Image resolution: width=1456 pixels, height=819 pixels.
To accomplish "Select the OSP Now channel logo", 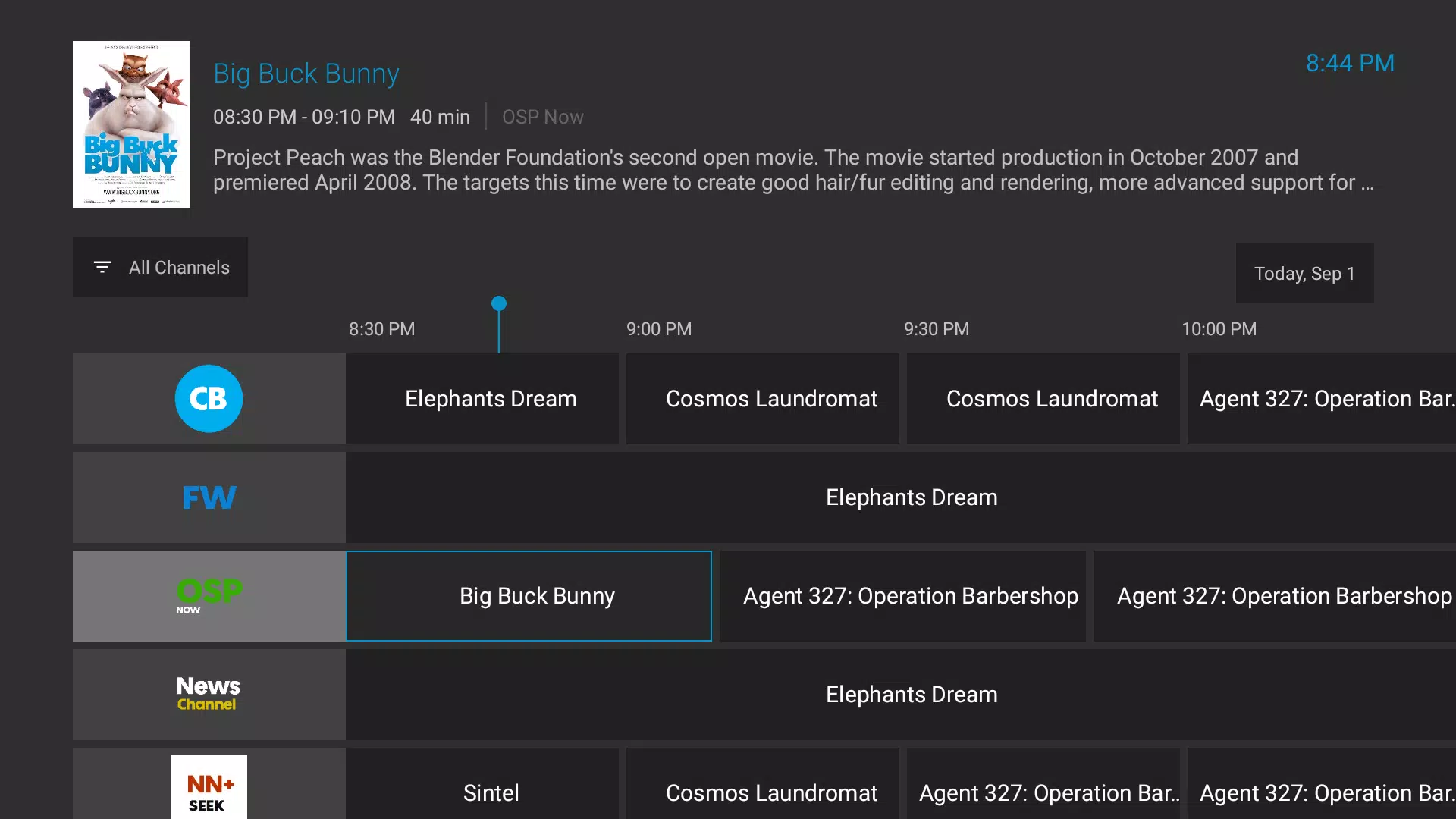I will [x=209, y=596].
